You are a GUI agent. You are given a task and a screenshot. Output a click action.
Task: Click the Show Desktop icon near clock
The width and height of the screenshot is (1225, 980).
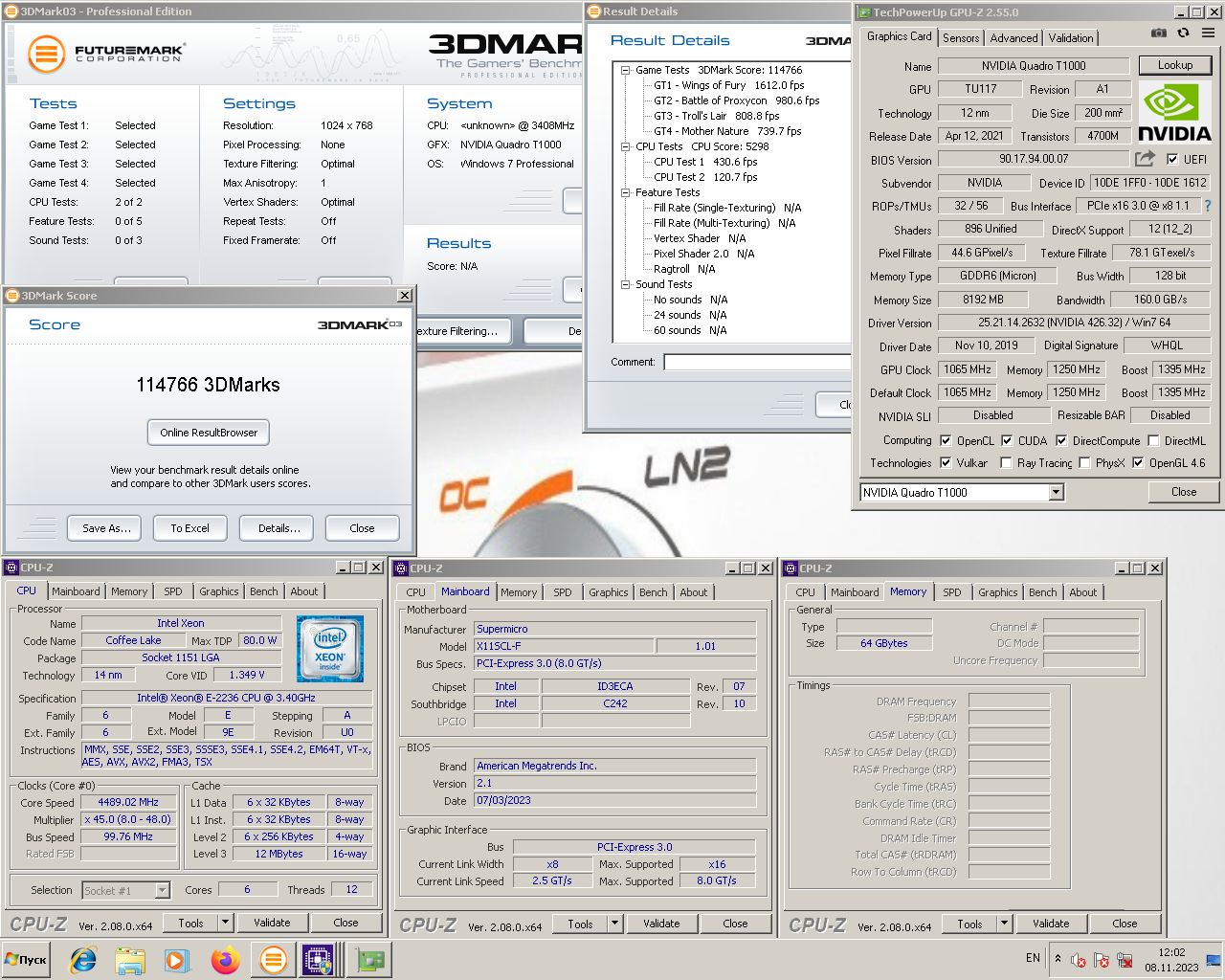pos(1214,960)
